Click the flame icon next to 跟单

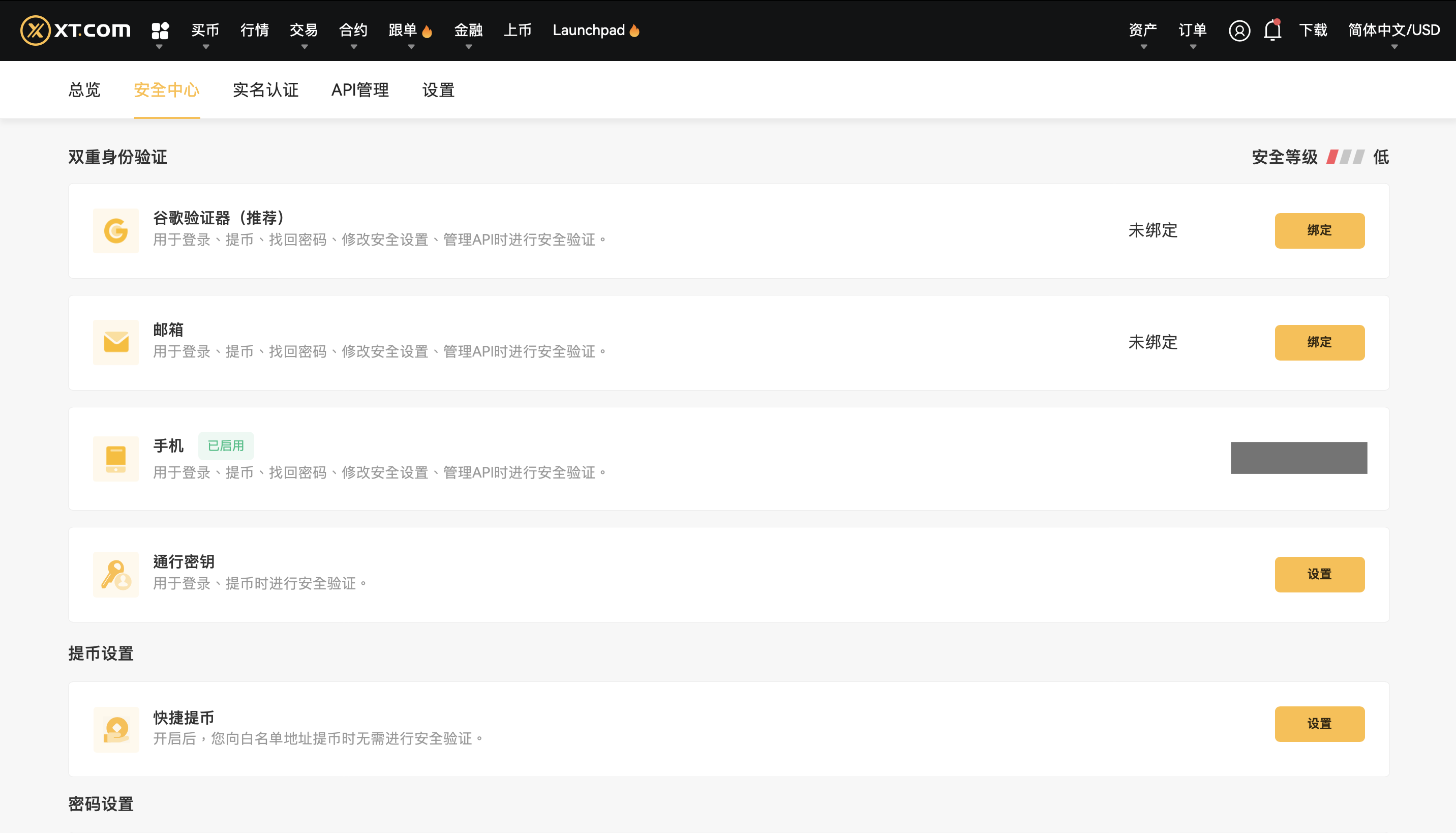coord(427,31)
